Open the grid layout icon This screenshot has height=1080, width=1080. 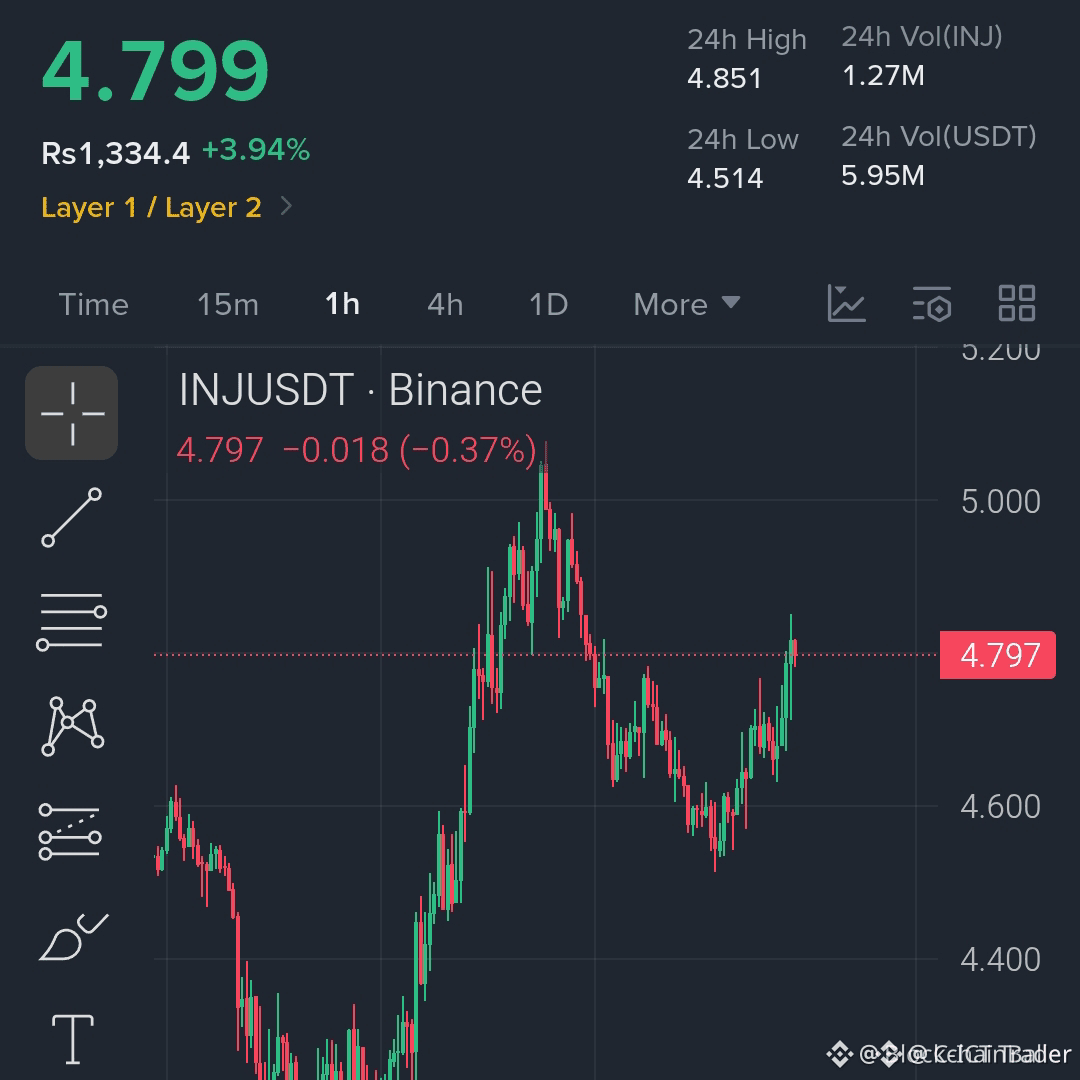(1017, 304)
